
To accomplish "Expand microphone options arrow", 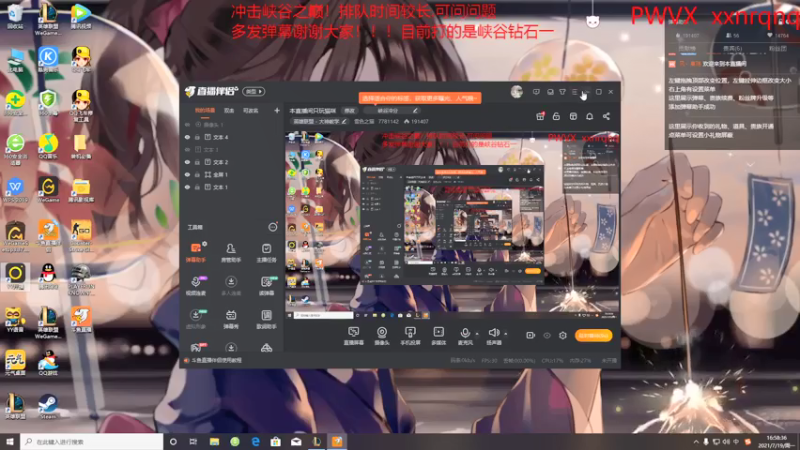I will pos(477,334).
